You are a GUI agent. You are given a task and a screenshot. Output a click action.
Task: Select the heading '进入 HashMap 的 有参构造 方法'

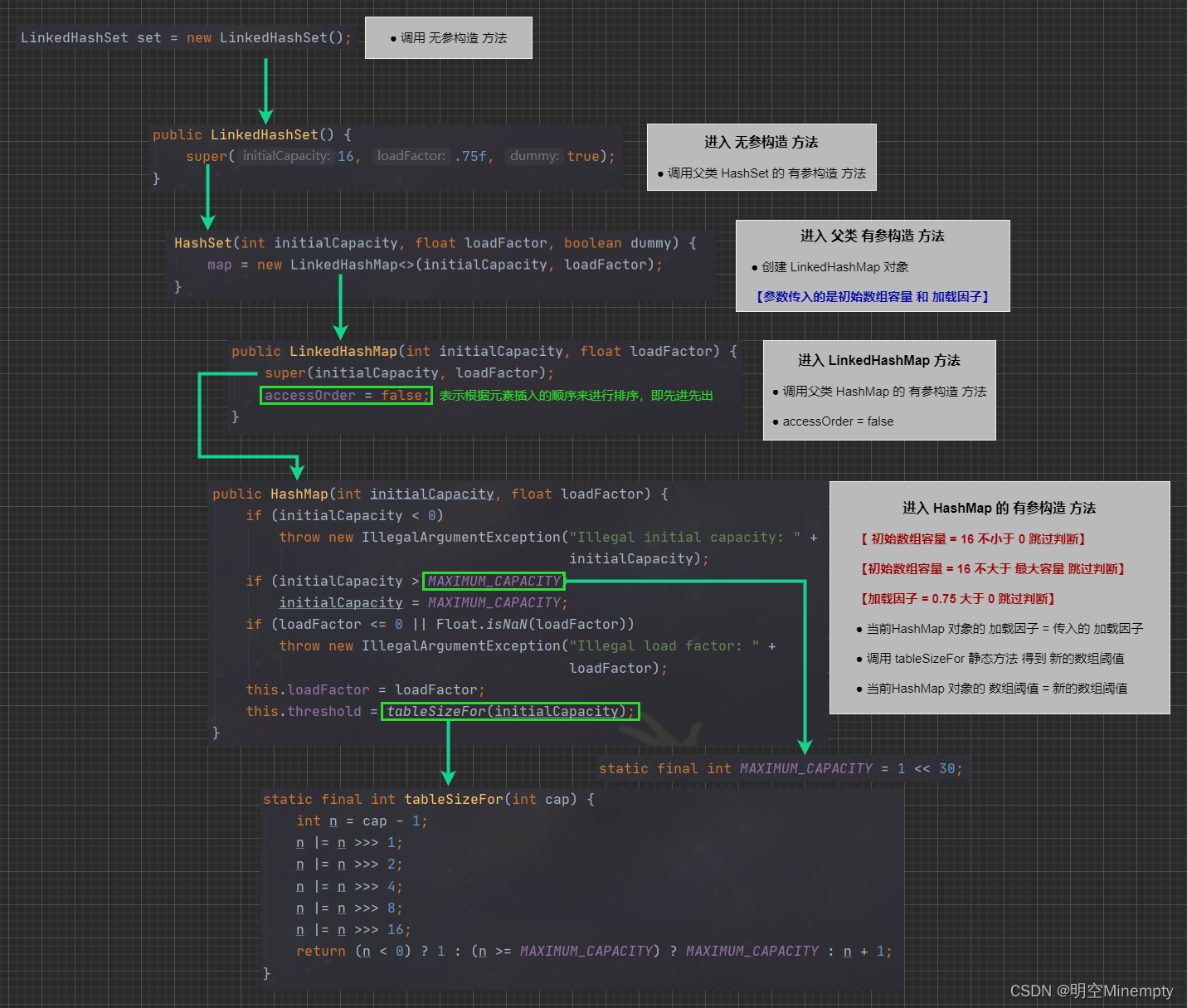click(1000, 508)
